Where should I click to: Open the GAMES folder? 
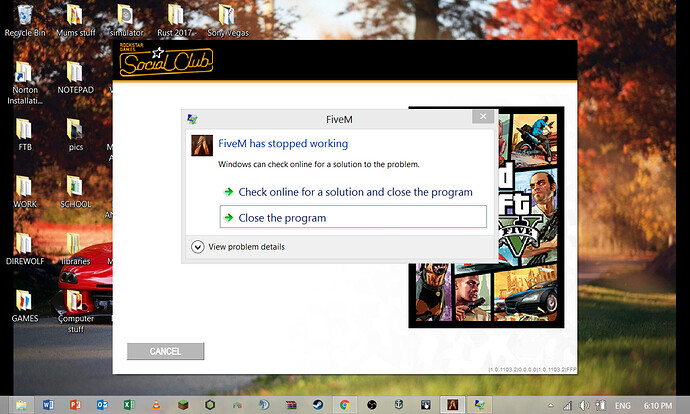pyautogui.click(x=25, y=306)
